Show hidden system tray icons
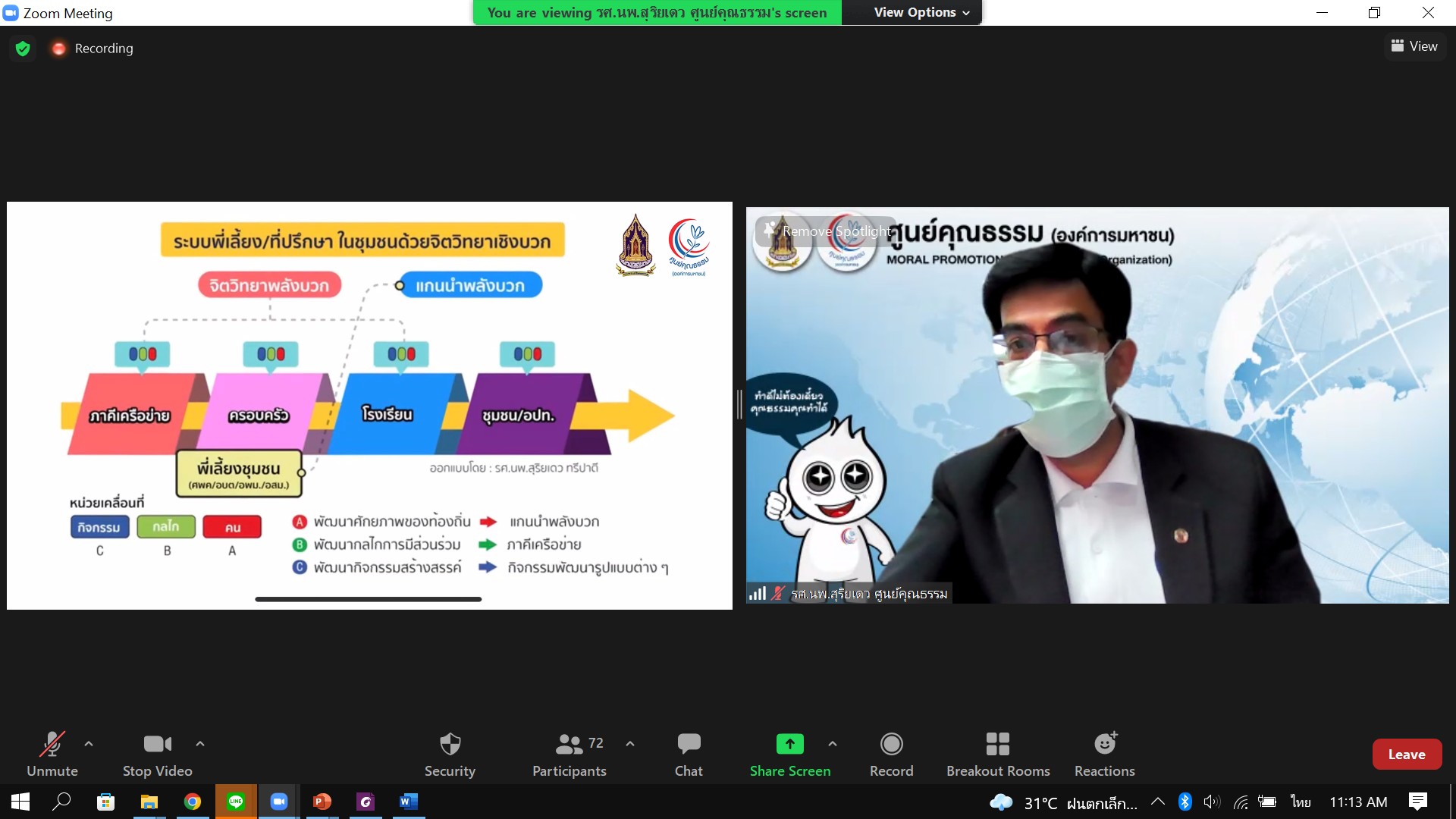 pos(1158,802)
